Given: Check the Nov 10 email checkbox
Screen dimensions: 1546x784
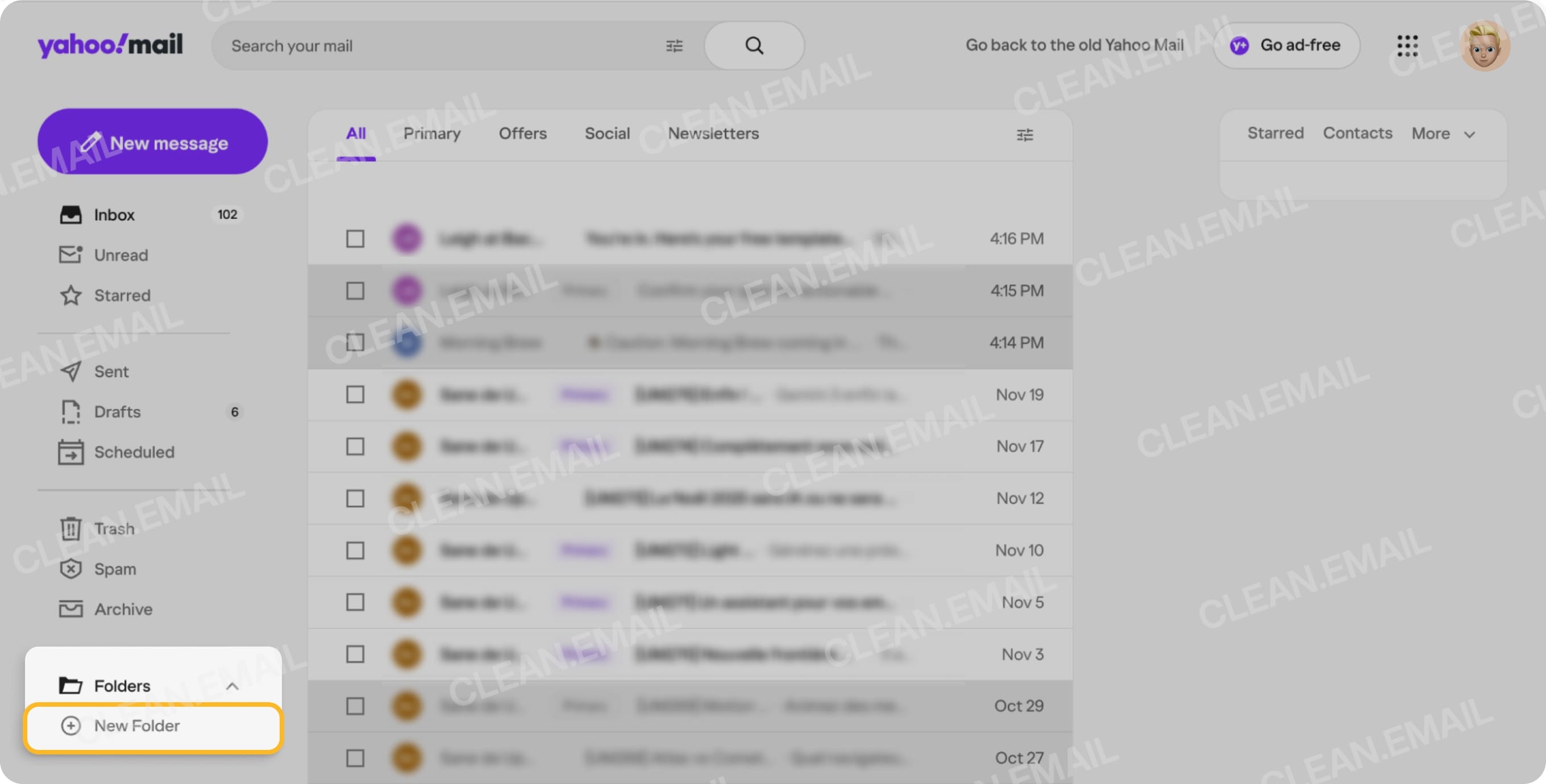Looking at the screenshot, I should point(355,550).
